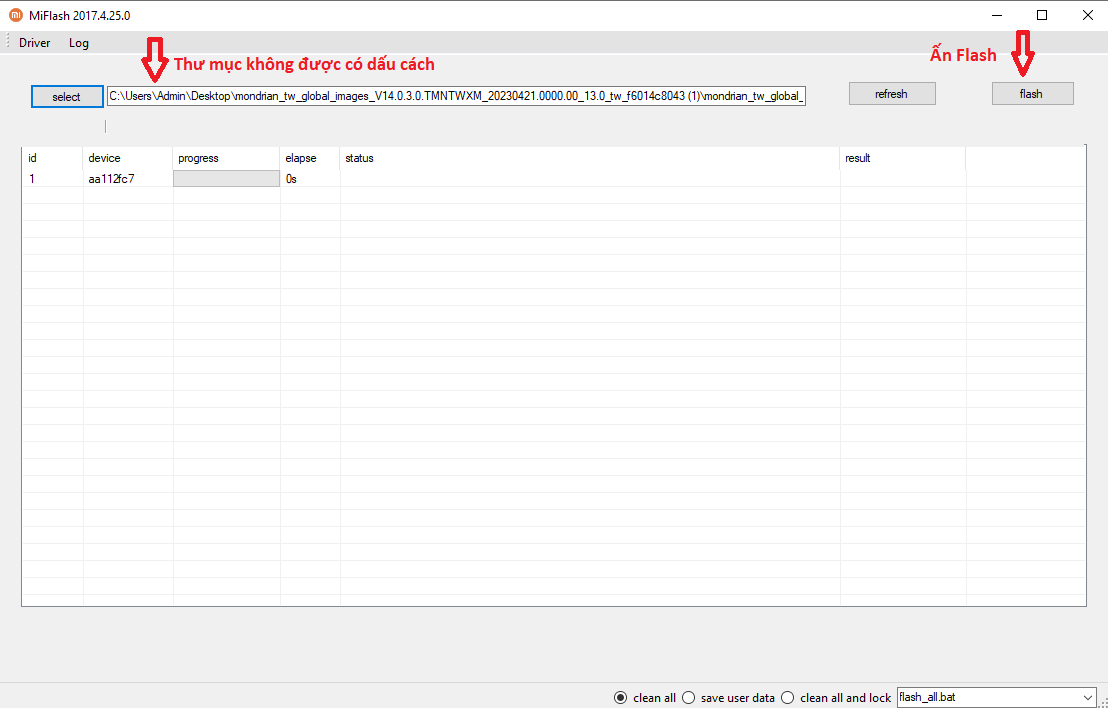Viewport: 1108px width, 708px height.
Task: Open the Log menu
Action: pyautogui.click(x=78, y=43)
